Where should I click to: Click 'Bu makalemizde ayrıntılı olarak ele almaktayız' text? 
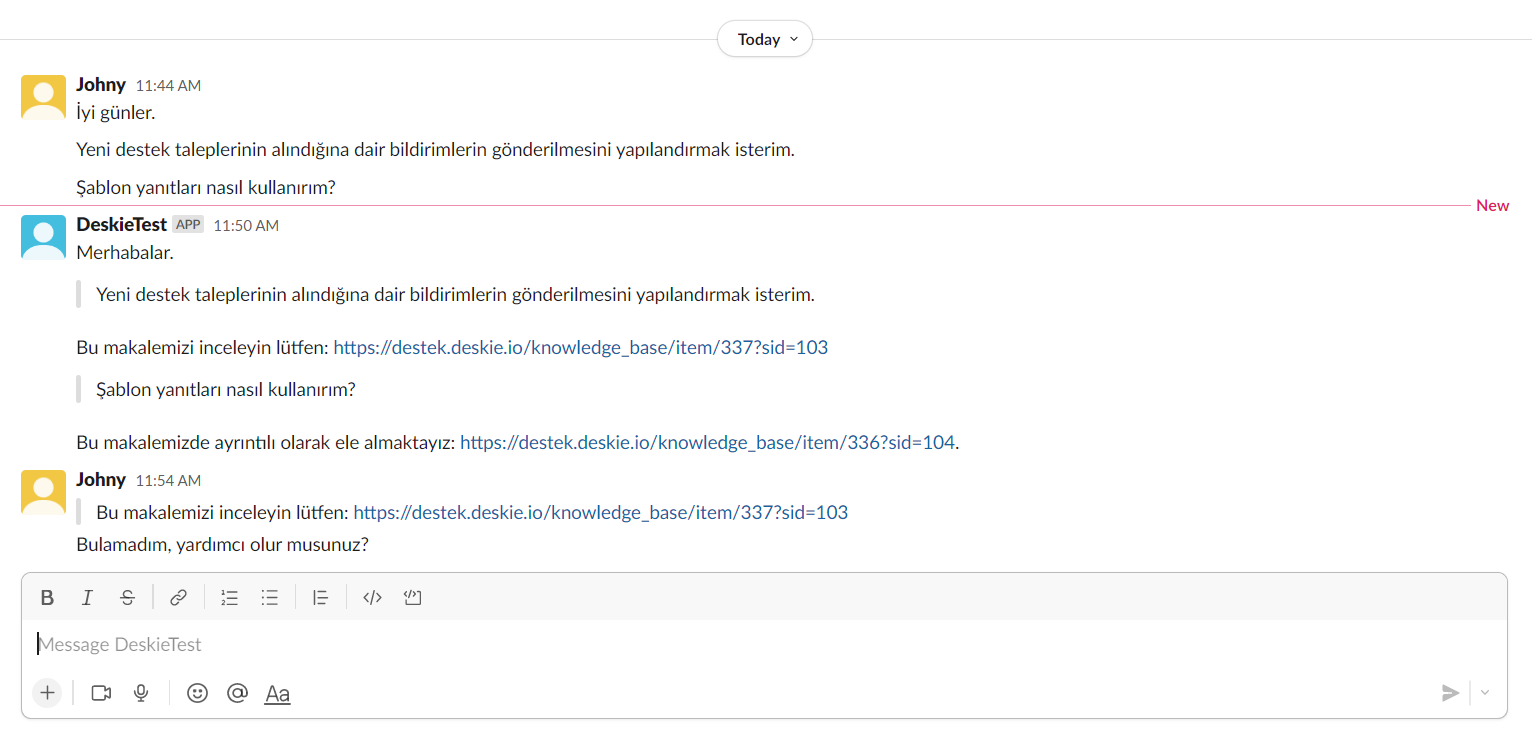[265, 442]
